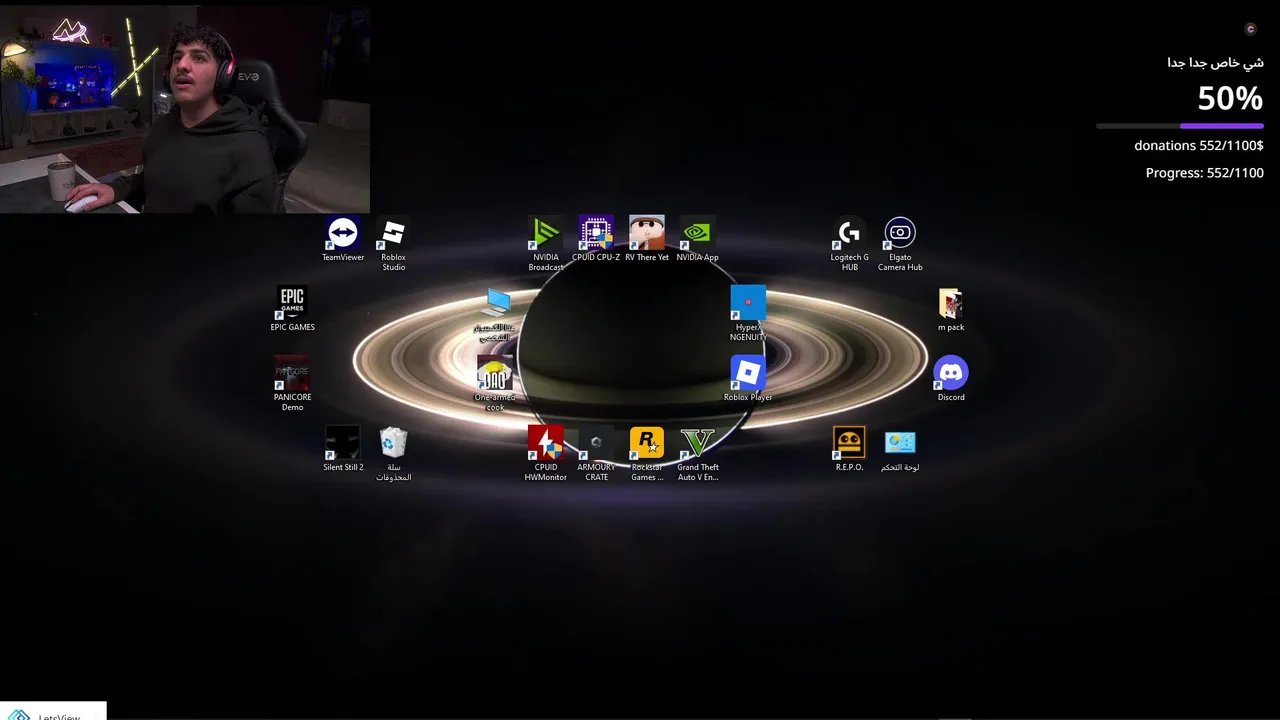Open the ARMOURY CRATE shortcut
The image size is (1280, 720).
[x=596, y=455]
